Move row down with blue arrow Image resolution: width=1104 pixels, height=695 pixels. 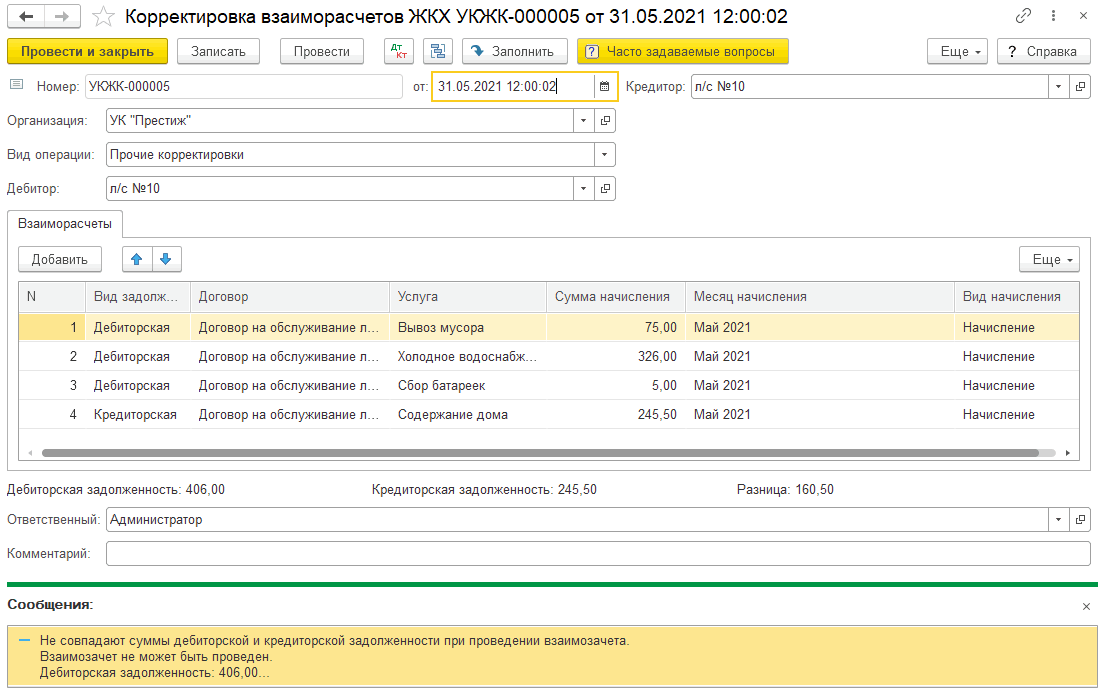pyautogui.click(x=165, y=259)
